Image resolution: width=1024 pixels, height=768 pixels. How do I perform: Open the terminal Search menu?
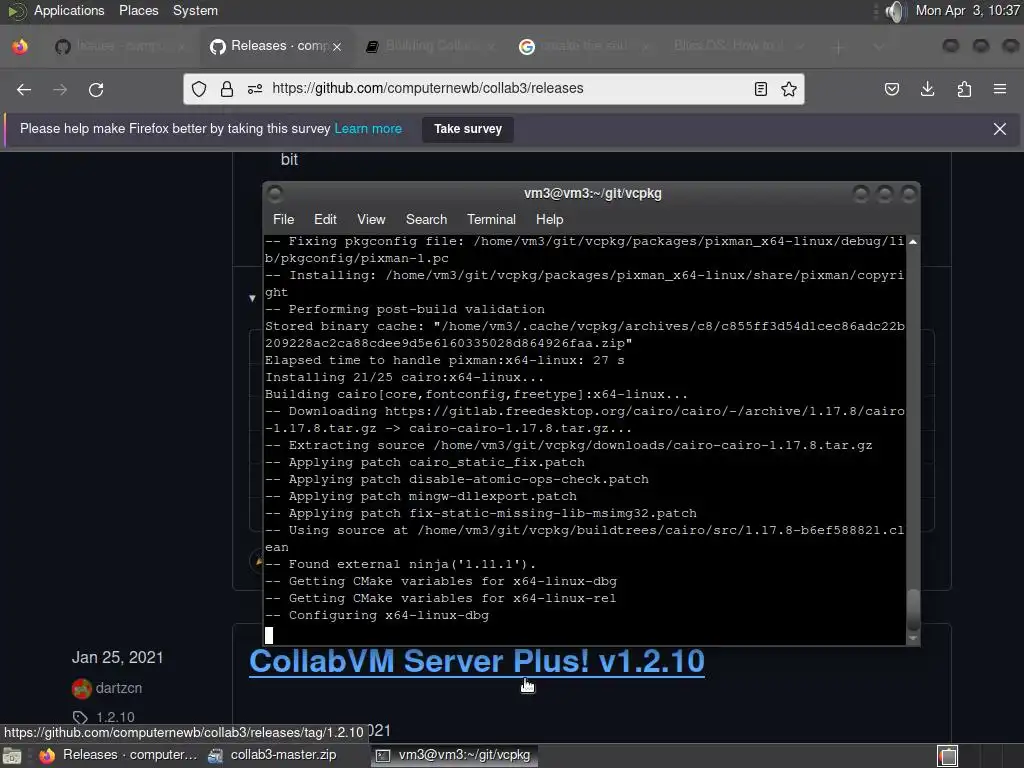point(426,219)
